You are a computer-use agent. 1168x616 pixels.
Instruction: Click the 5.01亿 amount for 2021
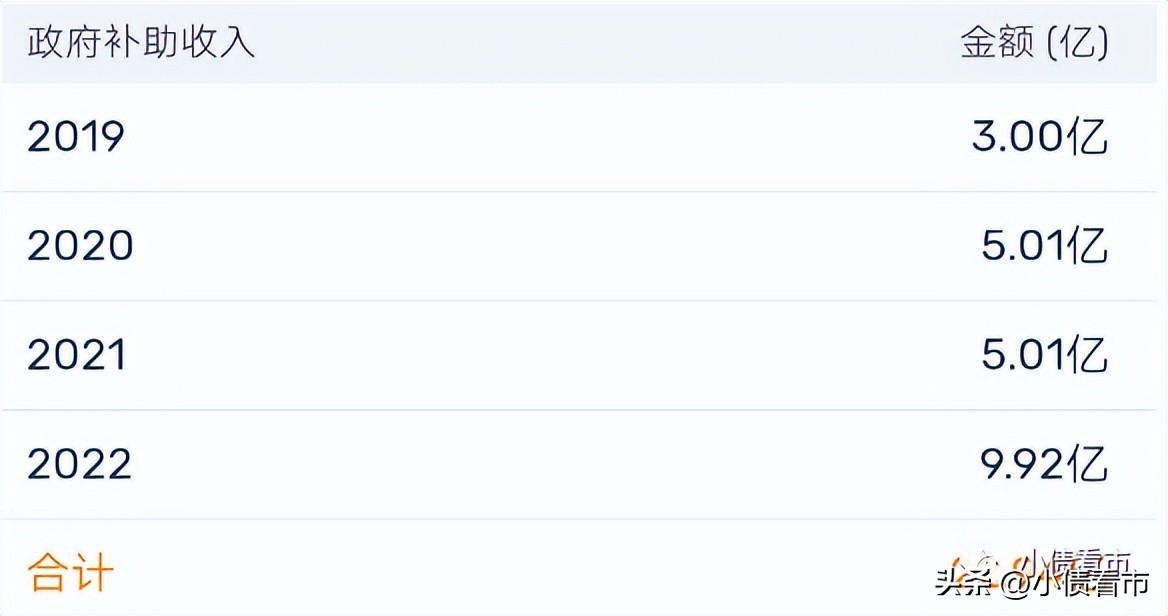point(1044,355)
